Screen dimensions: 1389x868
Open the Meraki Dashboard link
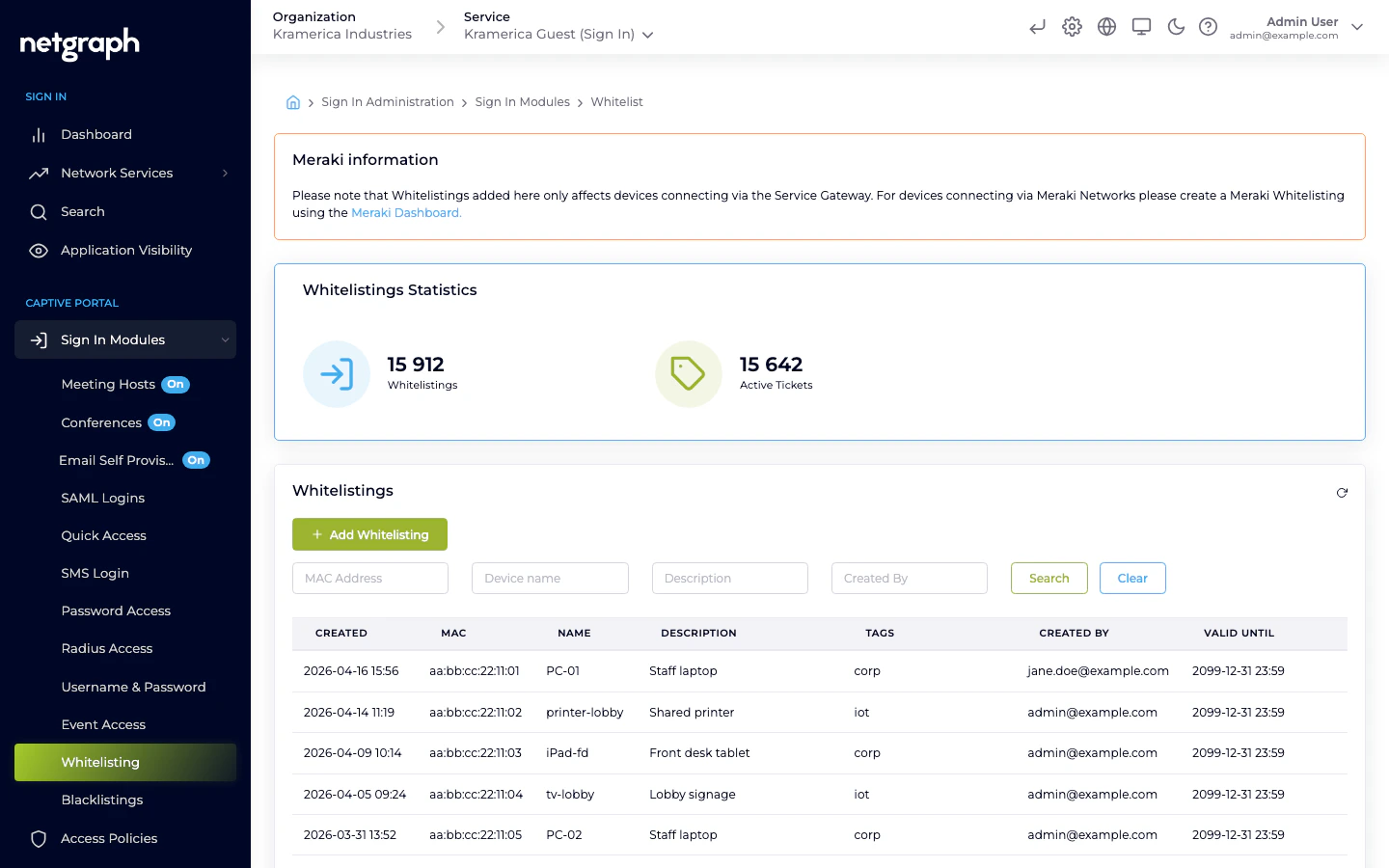[405, 212]
